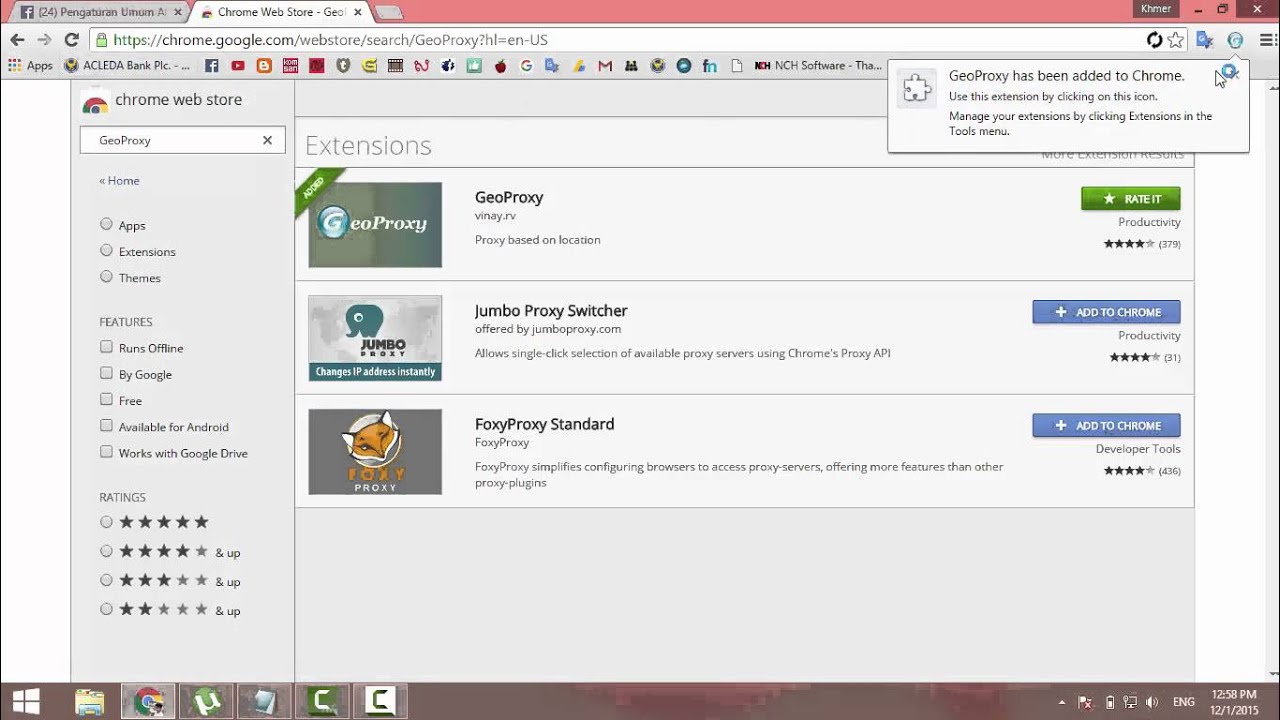Open the red apple bookmark icon
This screenshot has width=1280, height=720.
pos(500,66)
